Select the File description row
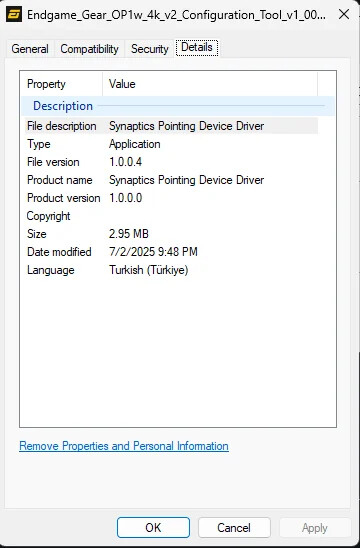 171,126
